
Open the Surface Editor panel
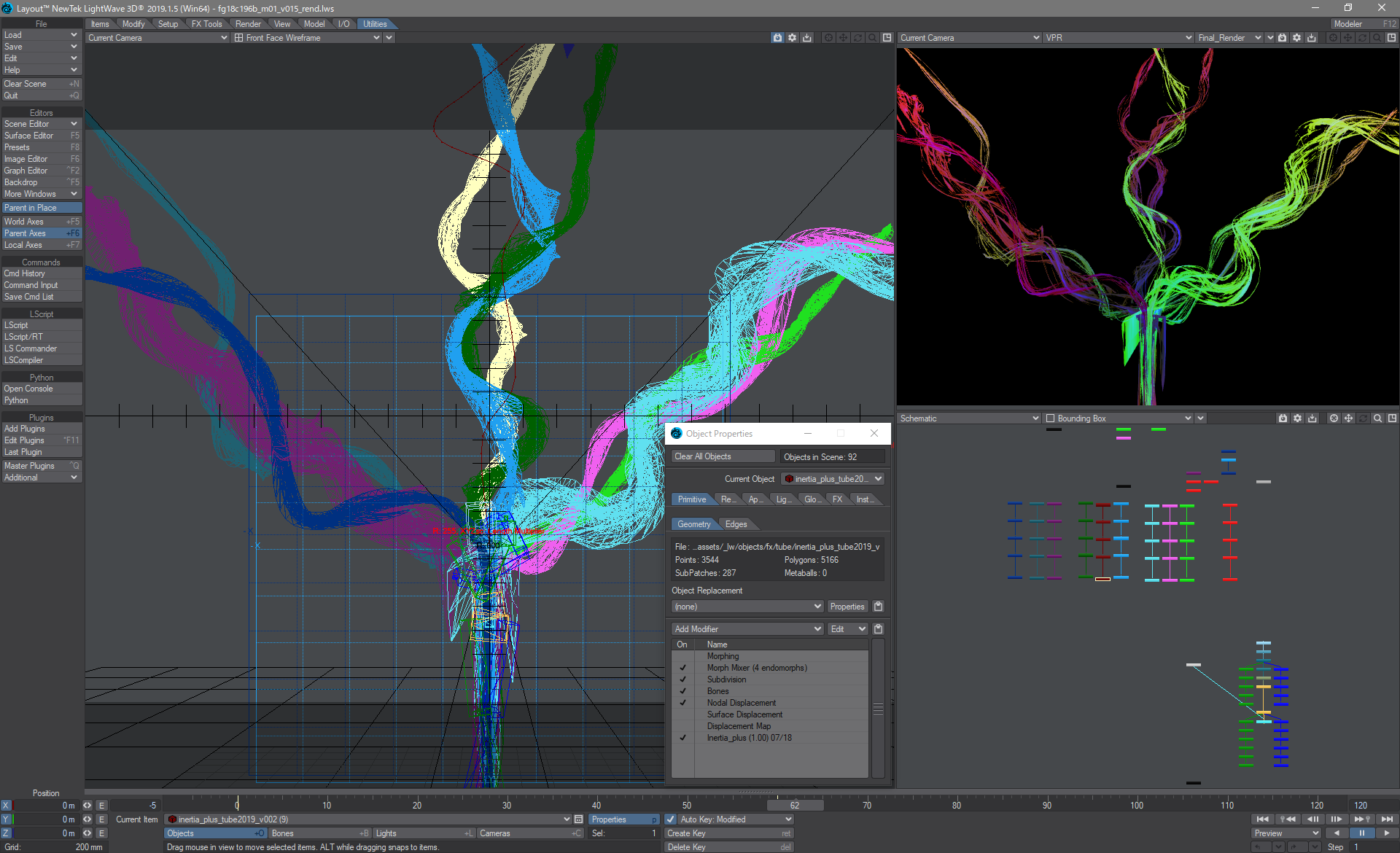40,135
